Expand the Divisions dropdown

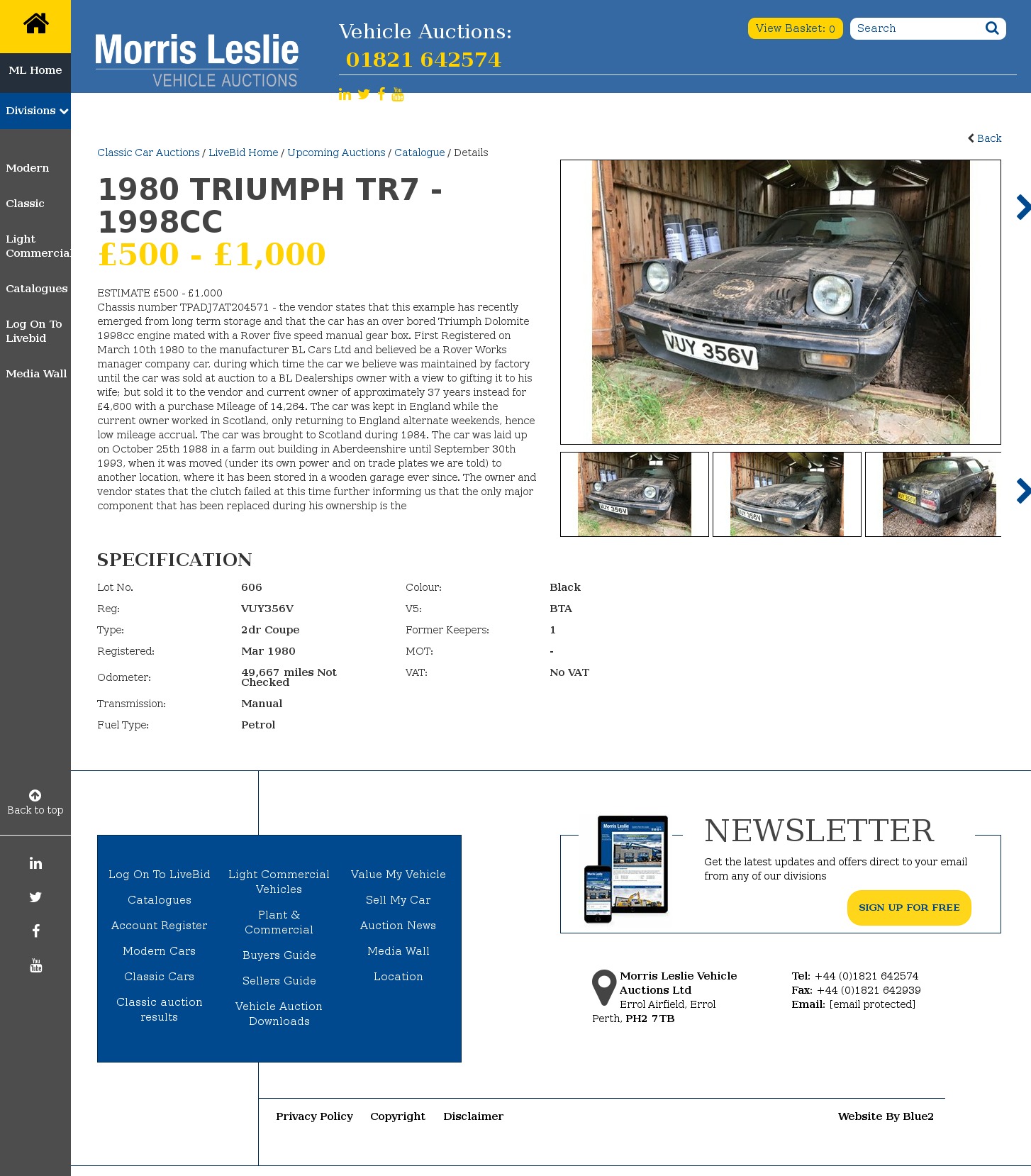(x=35, y=111)
